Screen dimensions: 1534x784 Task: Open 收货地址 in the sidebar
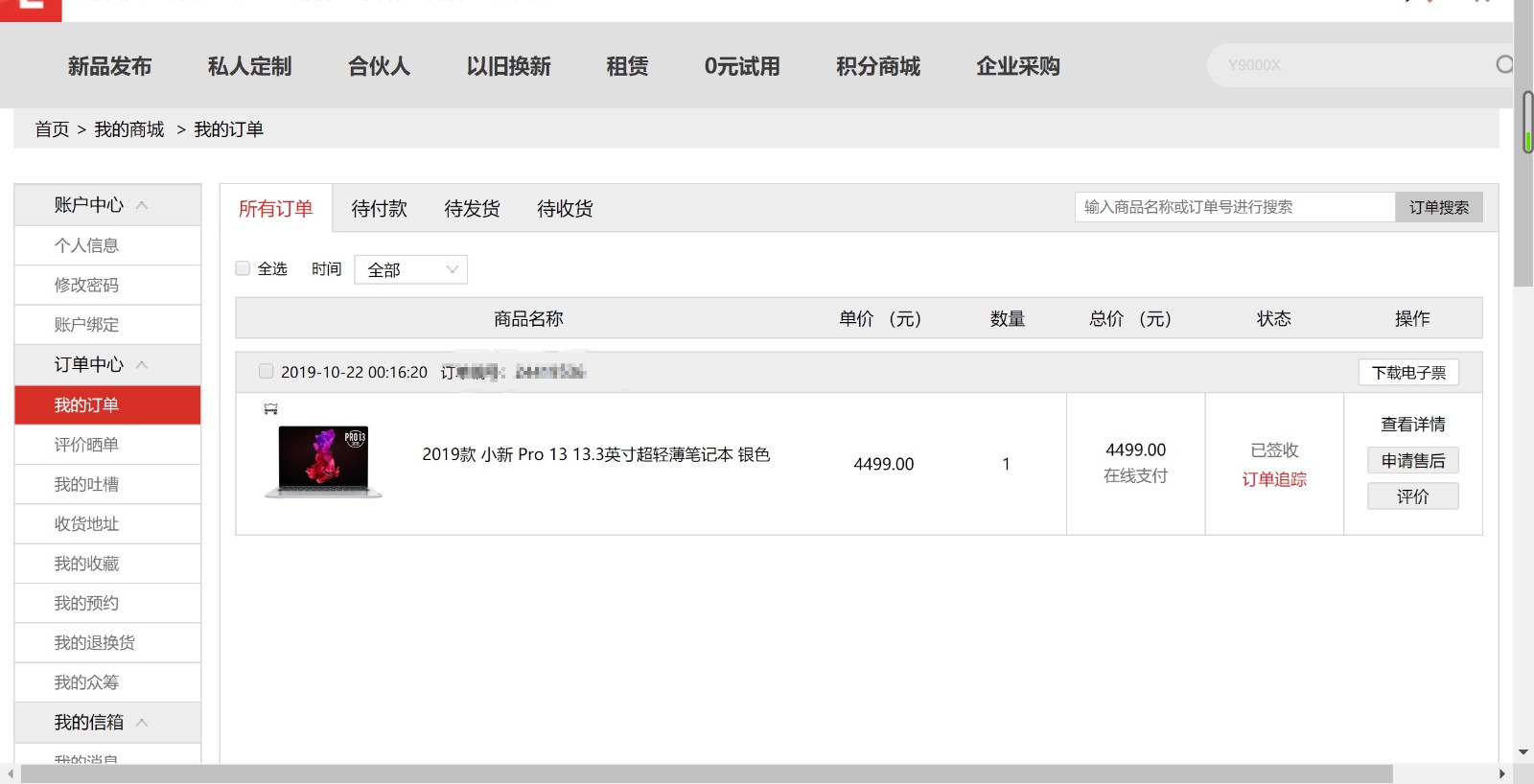click(107, 523)
